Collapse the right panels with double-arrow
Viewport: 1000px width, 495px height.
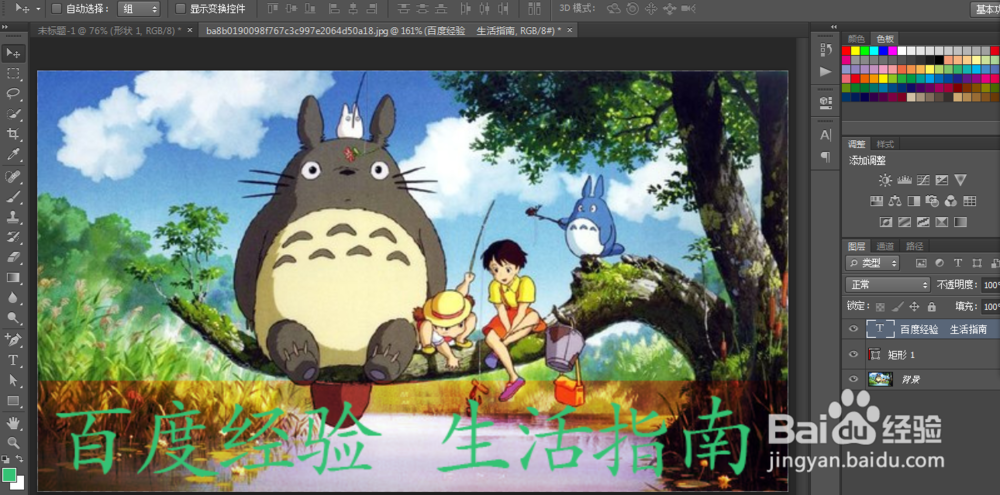tap(834, 27)
